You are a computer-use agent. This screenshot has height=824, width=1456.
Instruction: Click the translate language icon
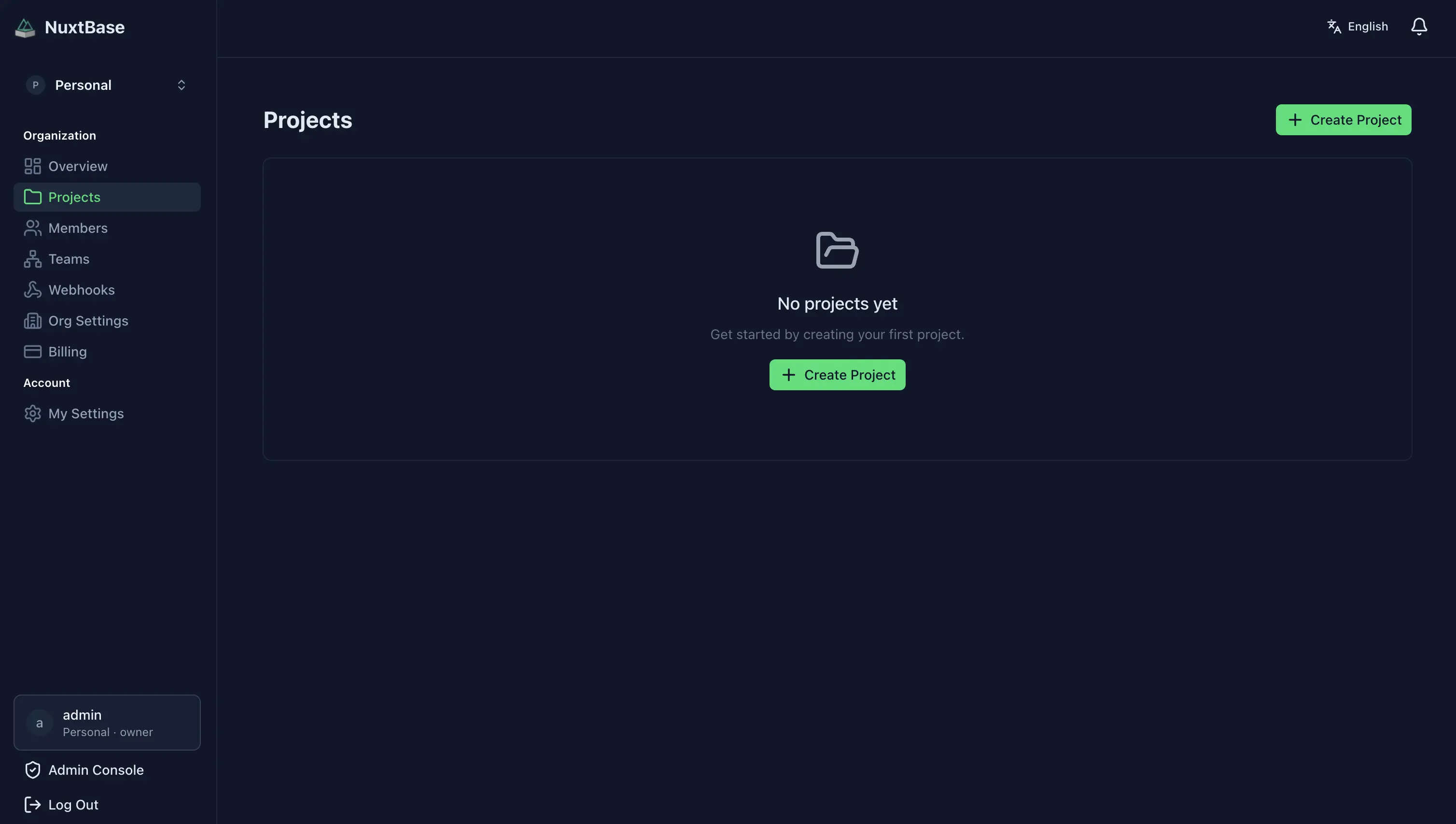1334,27
